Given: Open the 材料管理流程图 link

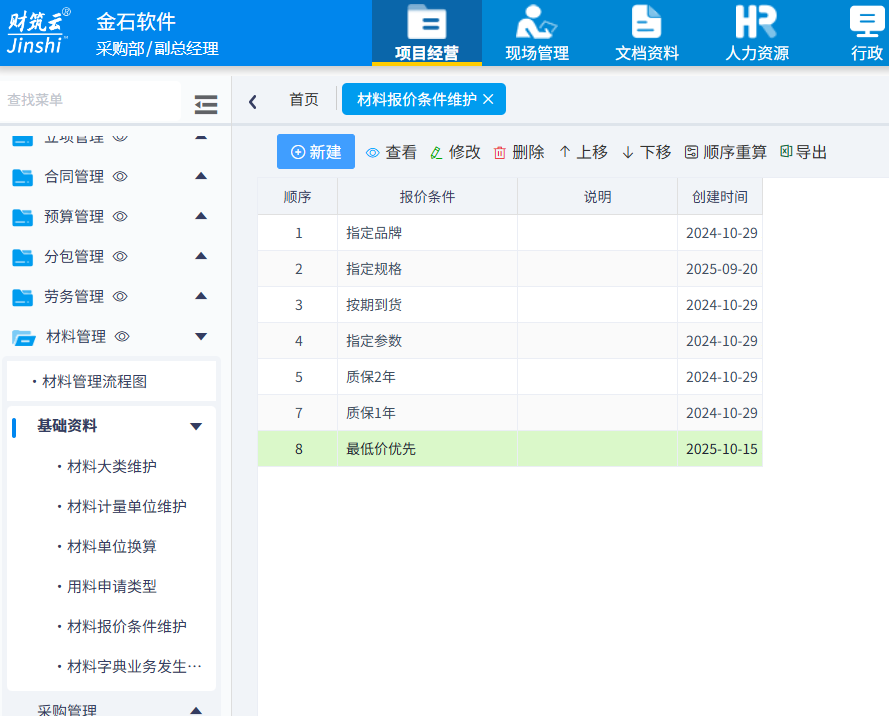Looking at the screenshot, I should click(x=95, y=382).
